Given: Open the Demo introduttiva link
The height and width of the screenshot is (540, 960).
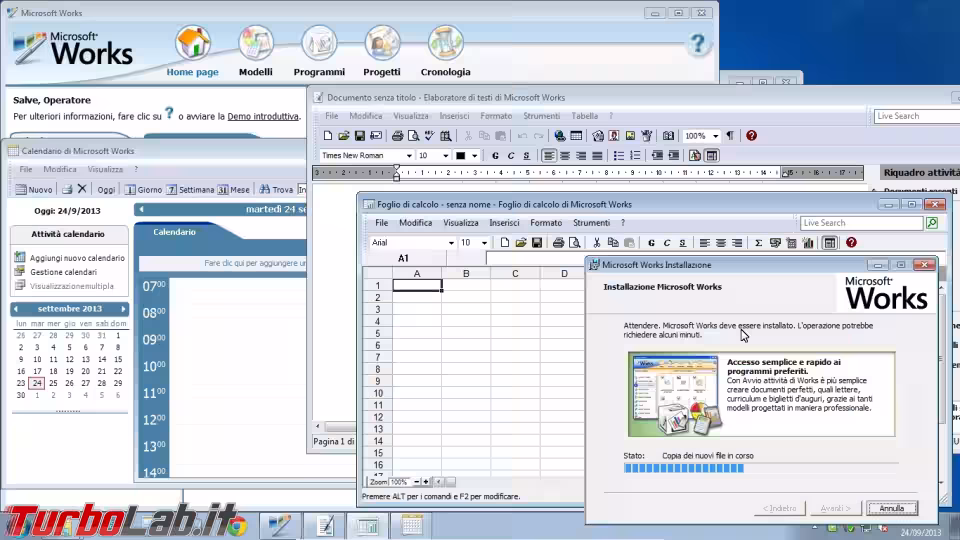Looking at the screenshot, I should [263, 116].
